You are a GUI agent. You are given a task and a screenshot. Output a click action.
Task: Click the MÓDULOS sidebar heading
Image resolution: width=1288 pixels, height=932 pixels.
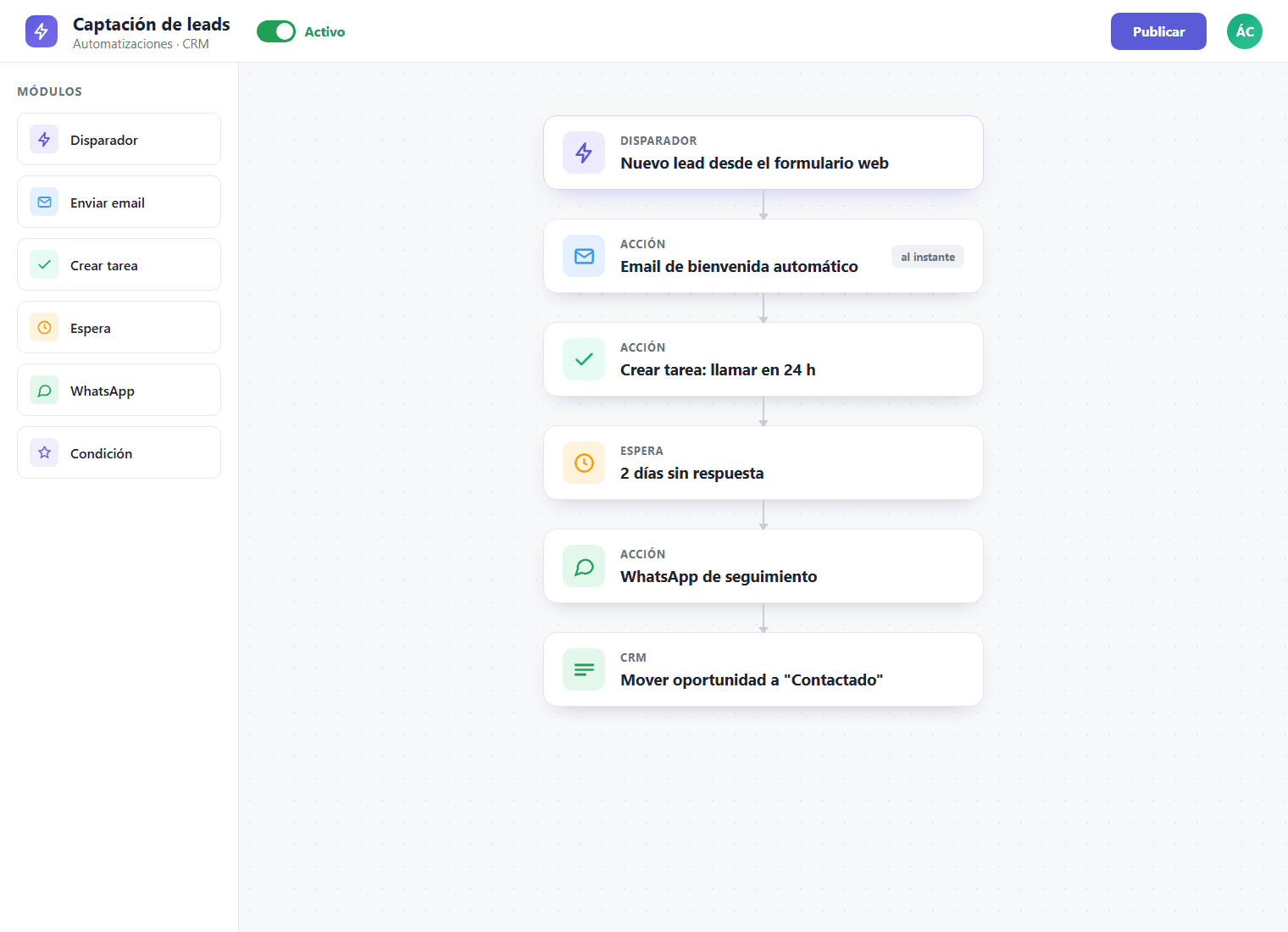point(50,92)
